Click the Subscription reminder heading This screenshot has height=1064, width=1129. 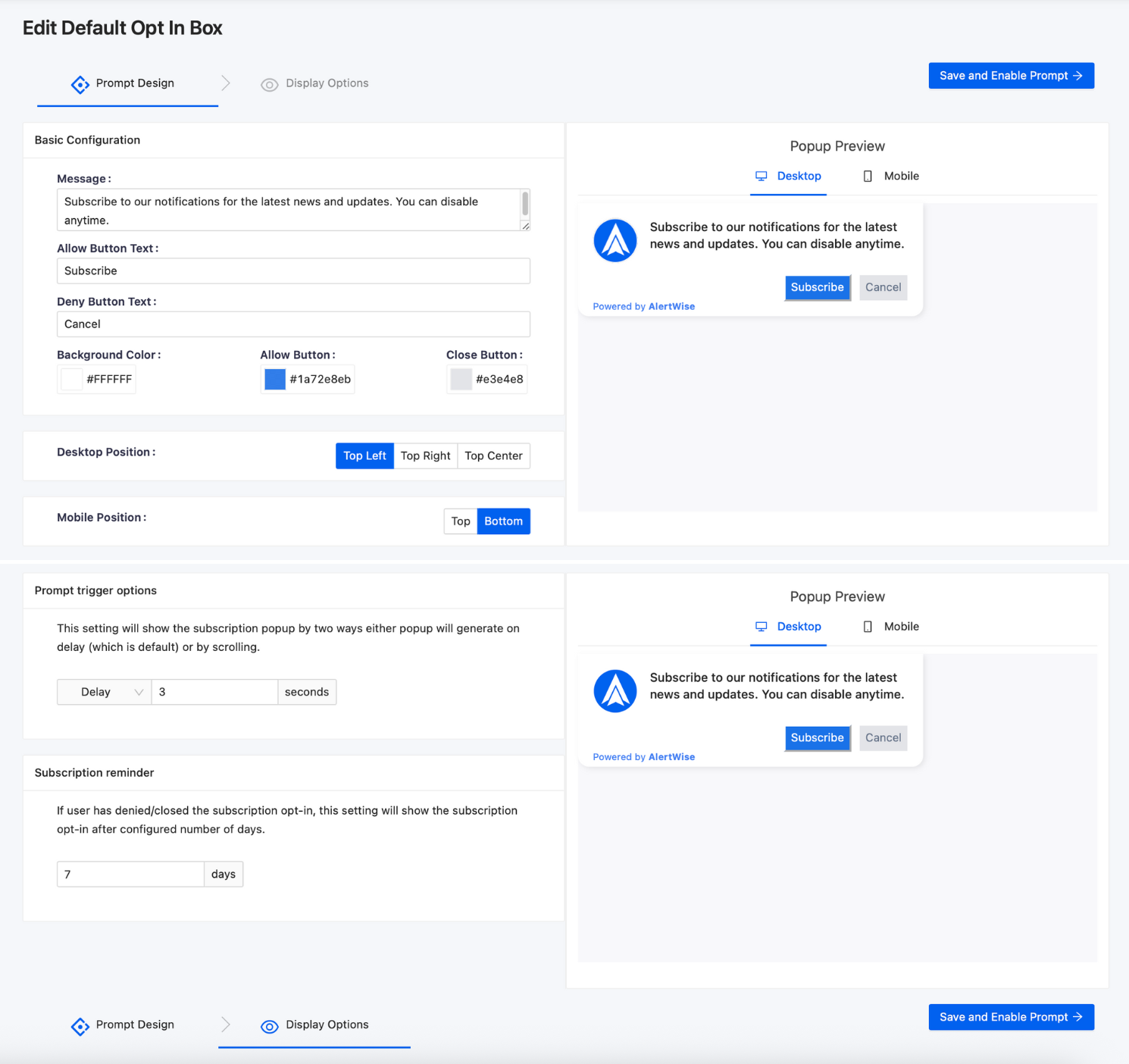(x=94, y=773)
